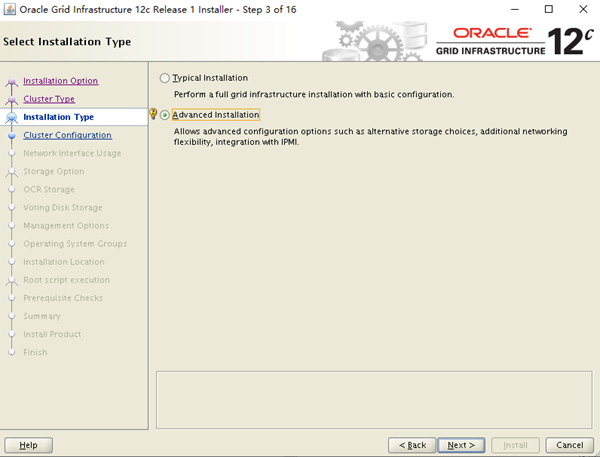
Task: Click the Summary step text
Action: coord(42,316)
